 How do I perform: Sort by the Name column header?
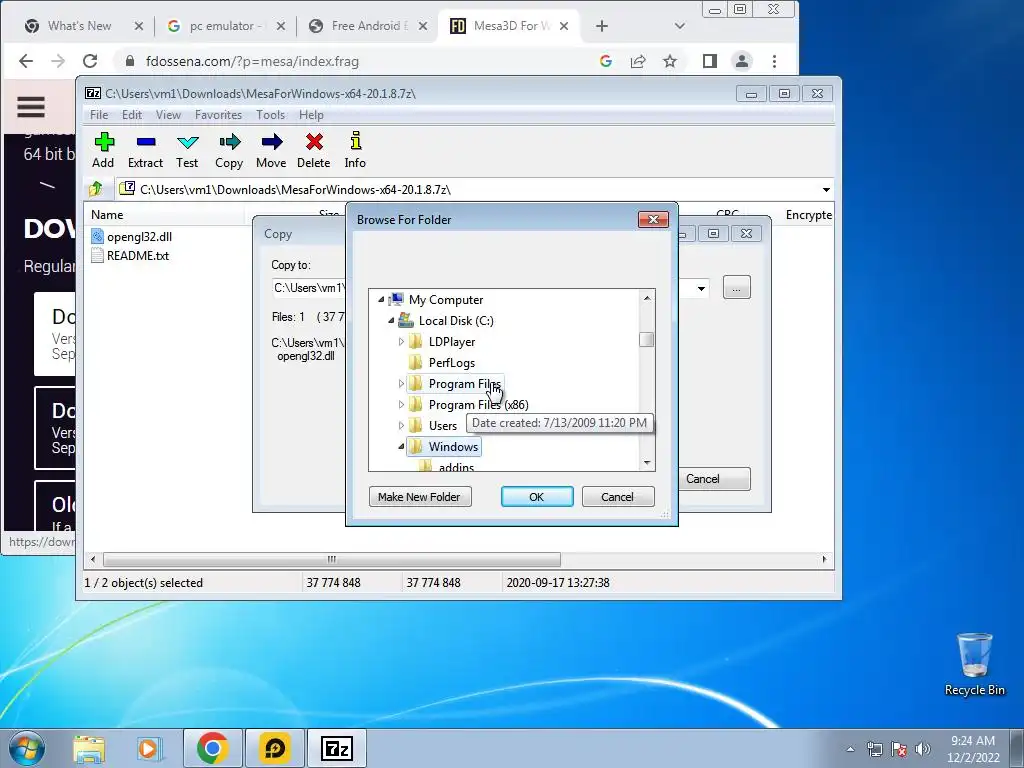[164, 215]
